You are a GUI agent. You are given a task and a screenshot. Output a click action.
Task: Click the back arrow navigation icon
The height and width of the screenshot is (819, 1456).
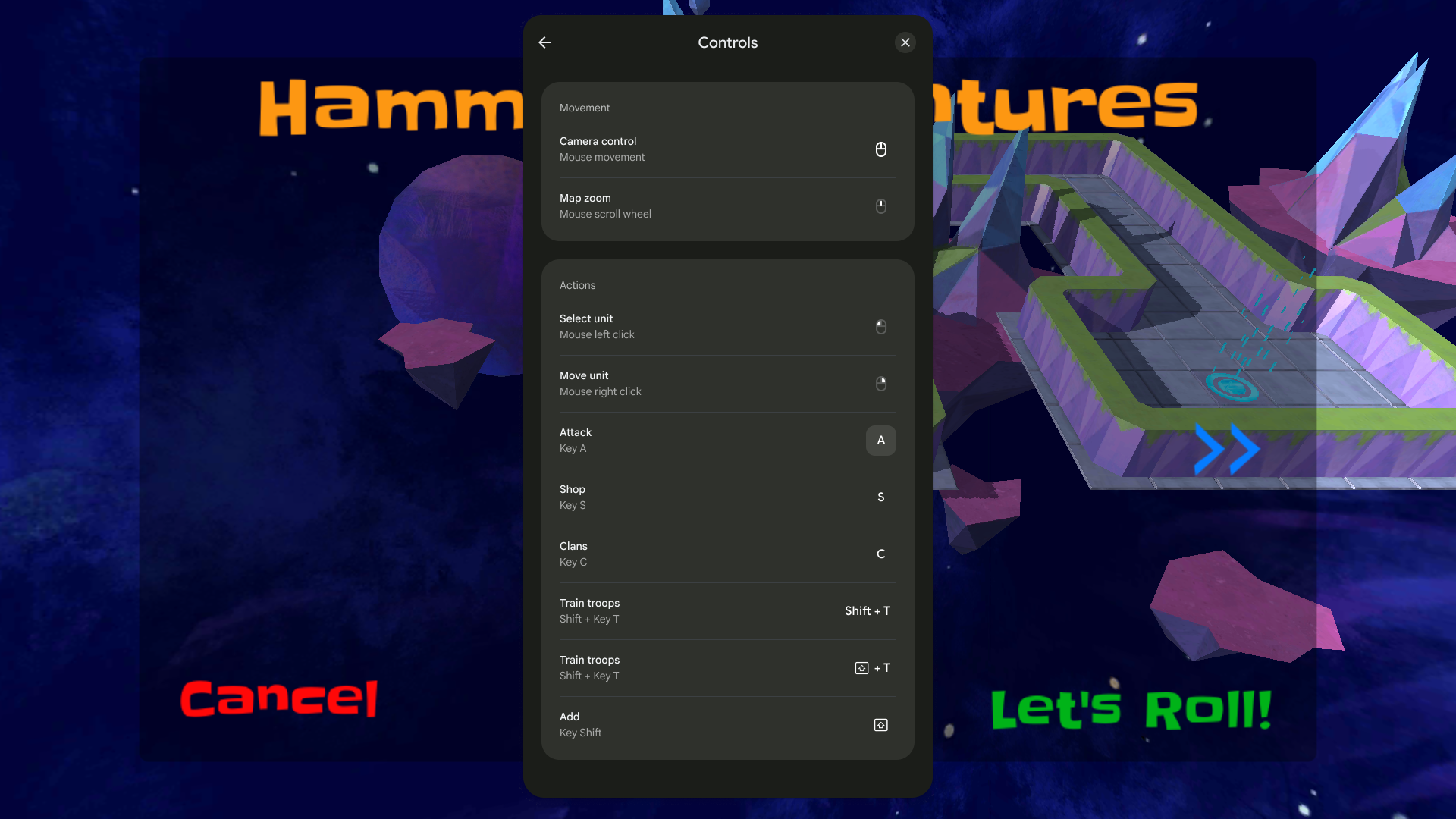[544, 42]
